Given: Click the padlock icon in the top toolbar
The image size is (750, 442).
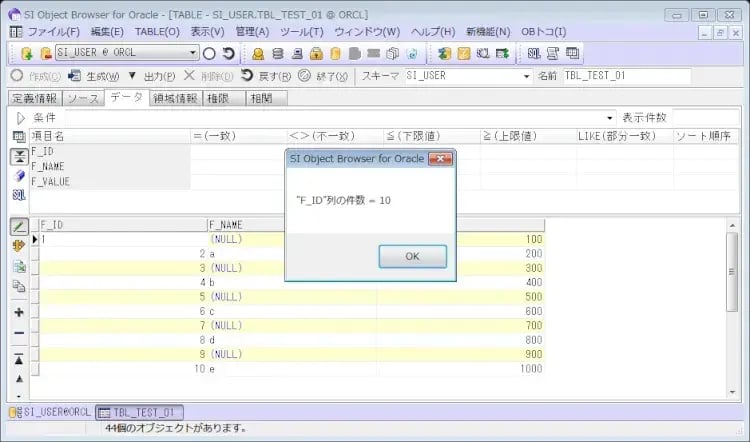Looking at the screenshot, I should (x=316, y=53).
